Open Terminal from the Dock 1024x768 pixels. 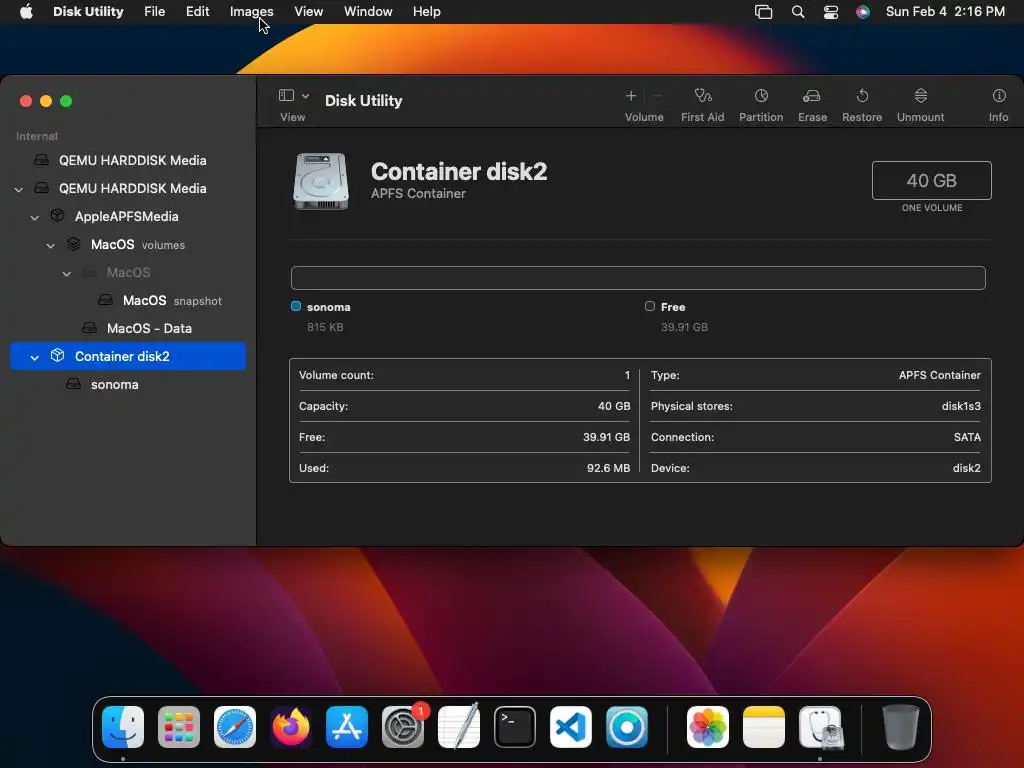[x=515, y=727]
